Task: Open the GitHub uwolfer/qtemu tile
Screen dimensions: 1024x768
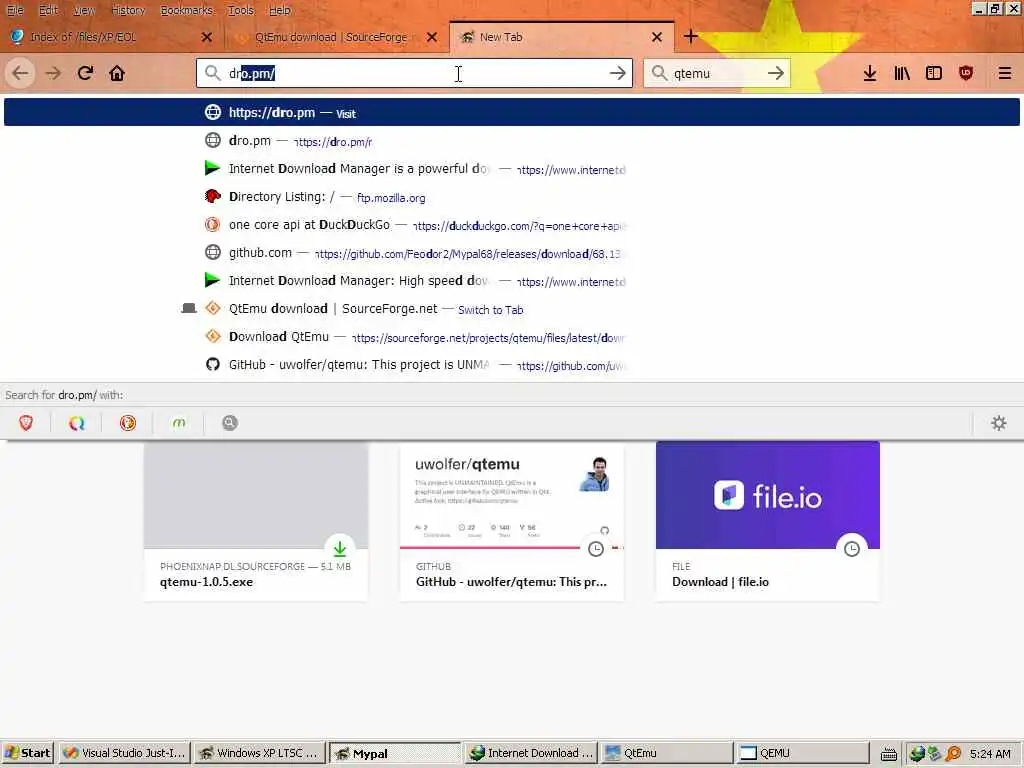Action: (x=512, y=521)
